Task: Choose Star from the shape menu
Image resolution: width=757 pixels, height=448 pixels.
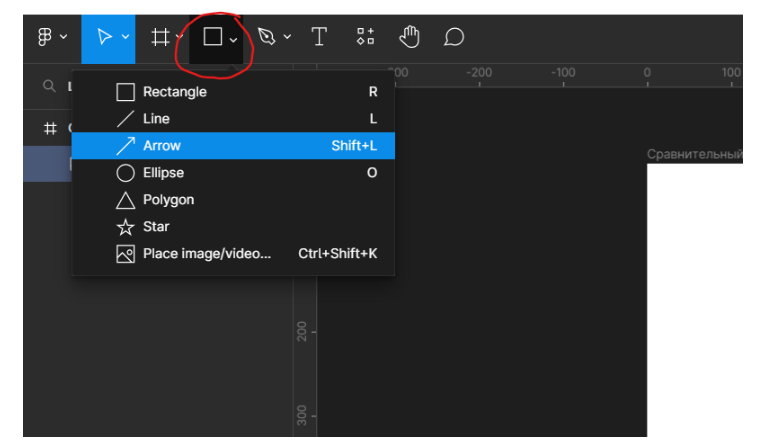Action: tap(156, 227)
